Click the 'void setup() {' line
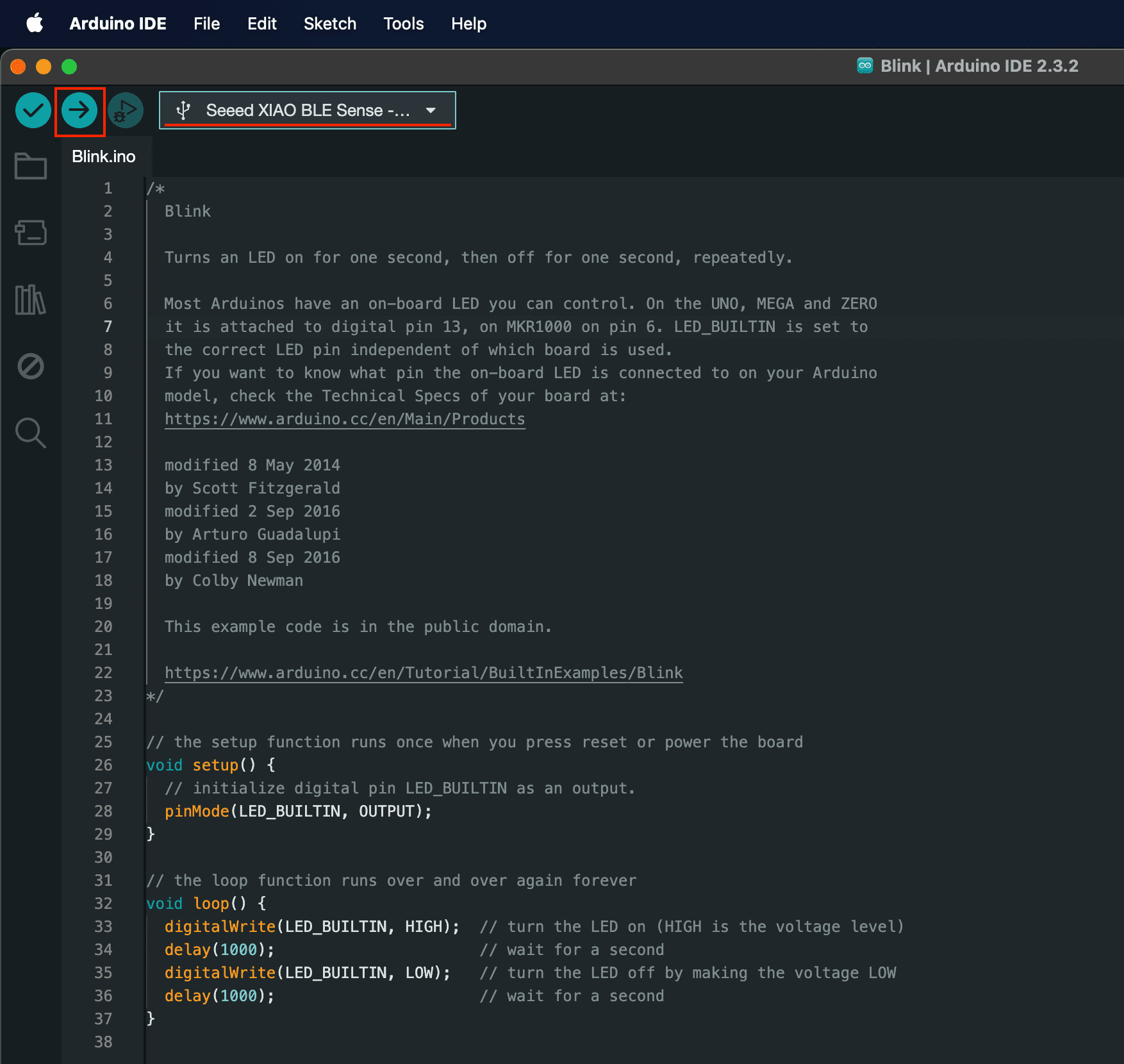The image size is (1124, 1064). point(211,765)
